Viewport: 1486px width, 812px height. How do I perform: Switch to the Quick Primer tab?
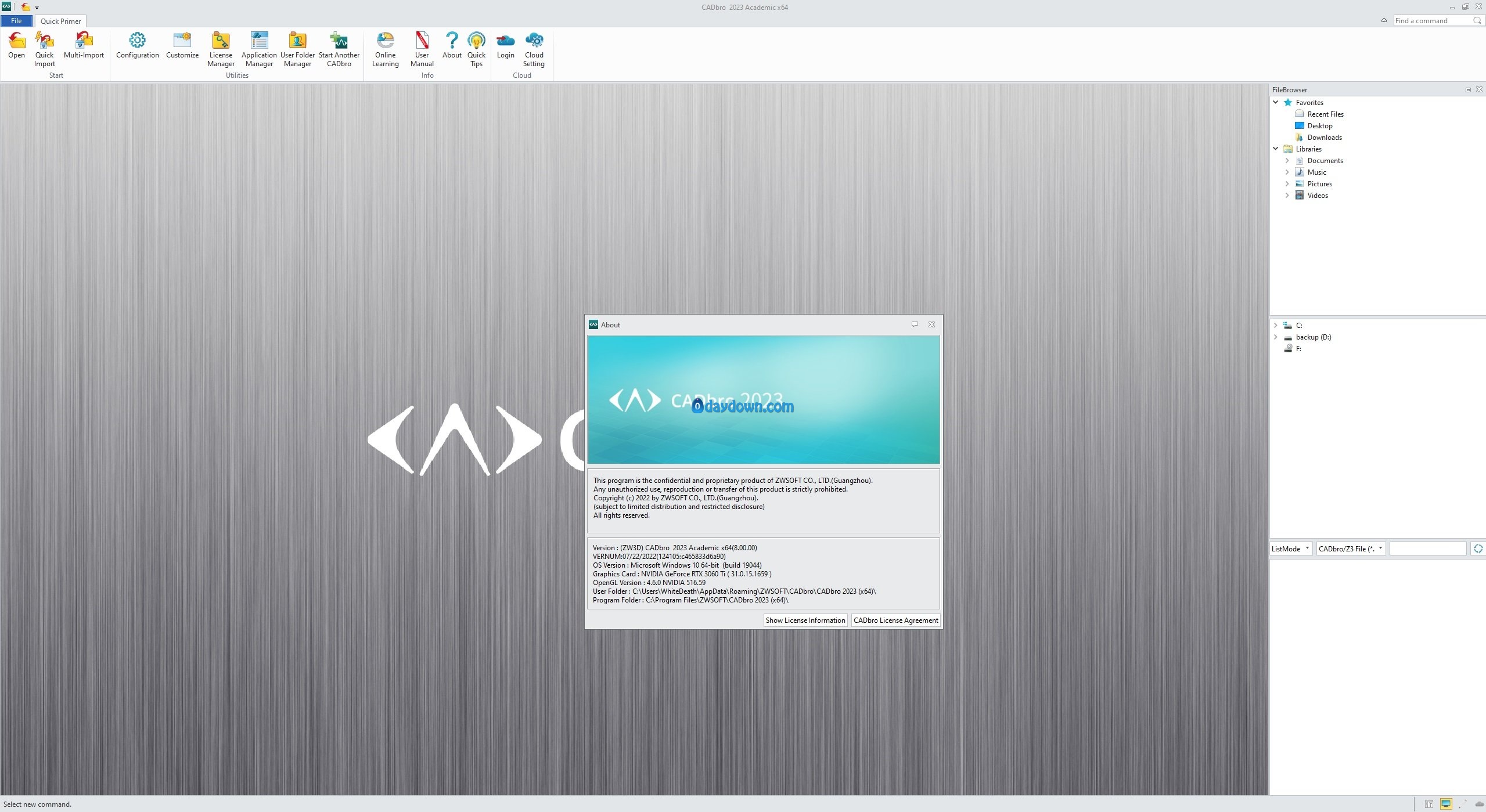coord(60,21)
